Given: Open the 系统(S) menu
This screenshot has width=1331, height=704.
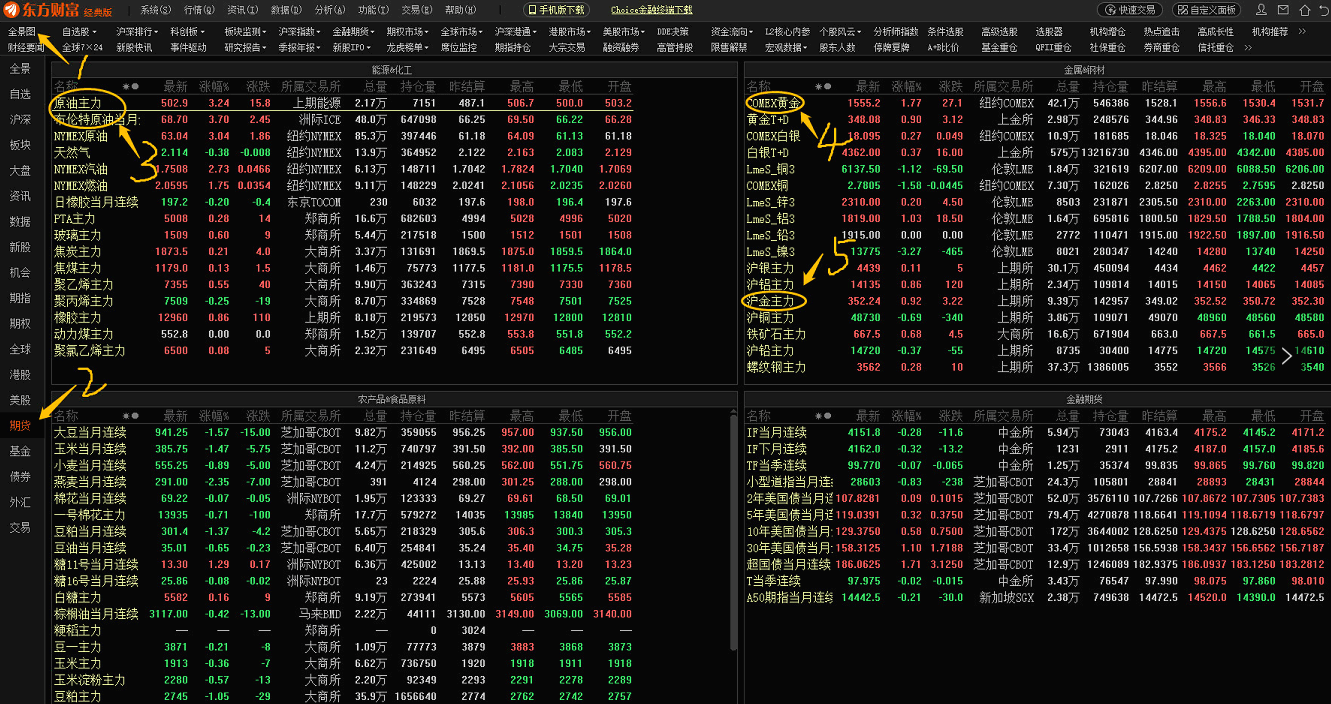Looking at the screenshot, I should point(156,10).
